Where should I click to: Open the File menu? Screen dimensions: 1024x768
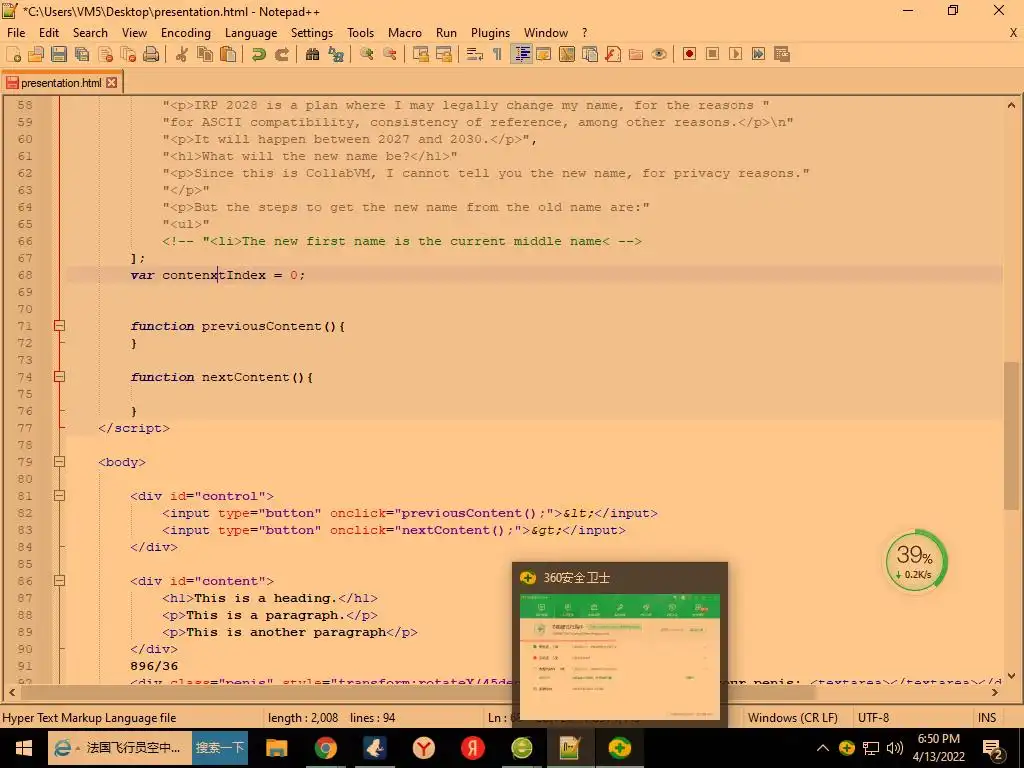16,33
